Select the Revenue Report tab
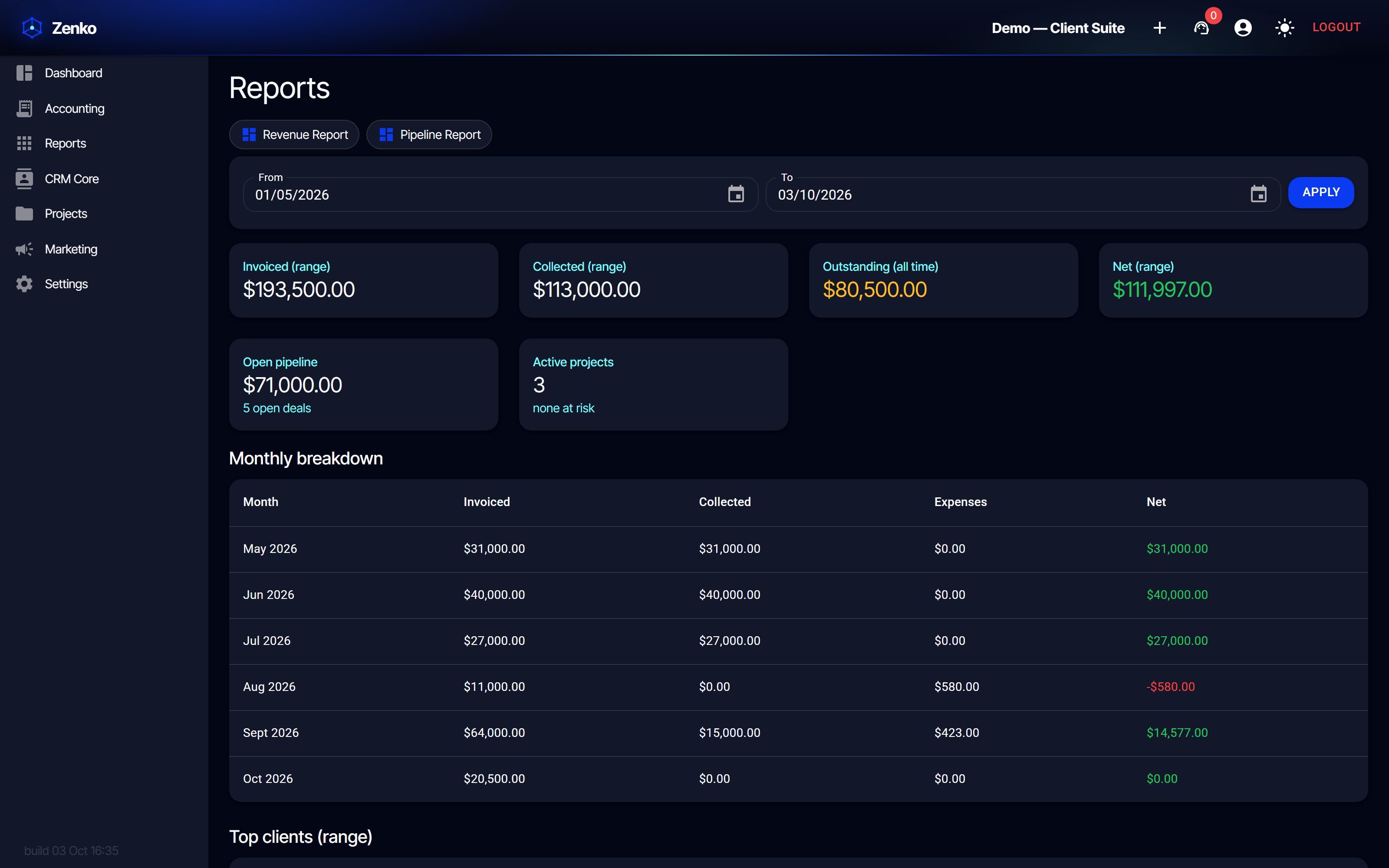 click(294, 135)
